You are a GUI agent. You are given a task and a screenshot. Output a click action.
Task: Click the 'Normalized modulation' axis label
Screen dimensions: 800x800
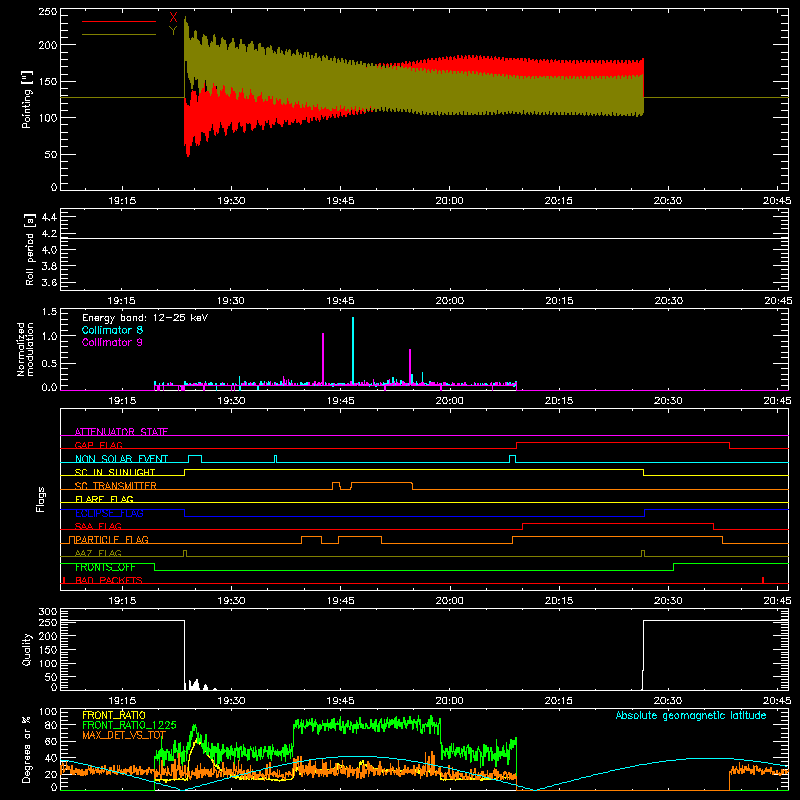(25, 349)
